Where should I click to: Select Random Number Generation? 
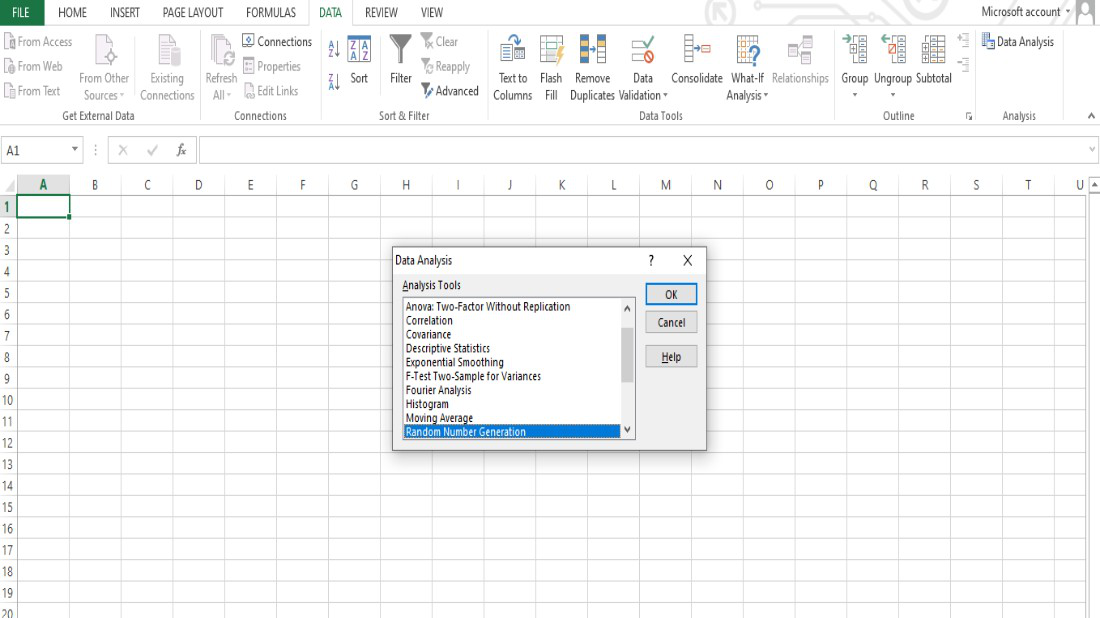[512, 432]
